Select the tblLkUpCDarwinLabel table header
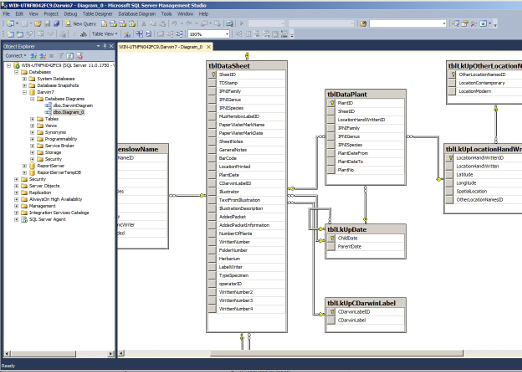The width and height of the screenshot is (522, 372). 365,303
